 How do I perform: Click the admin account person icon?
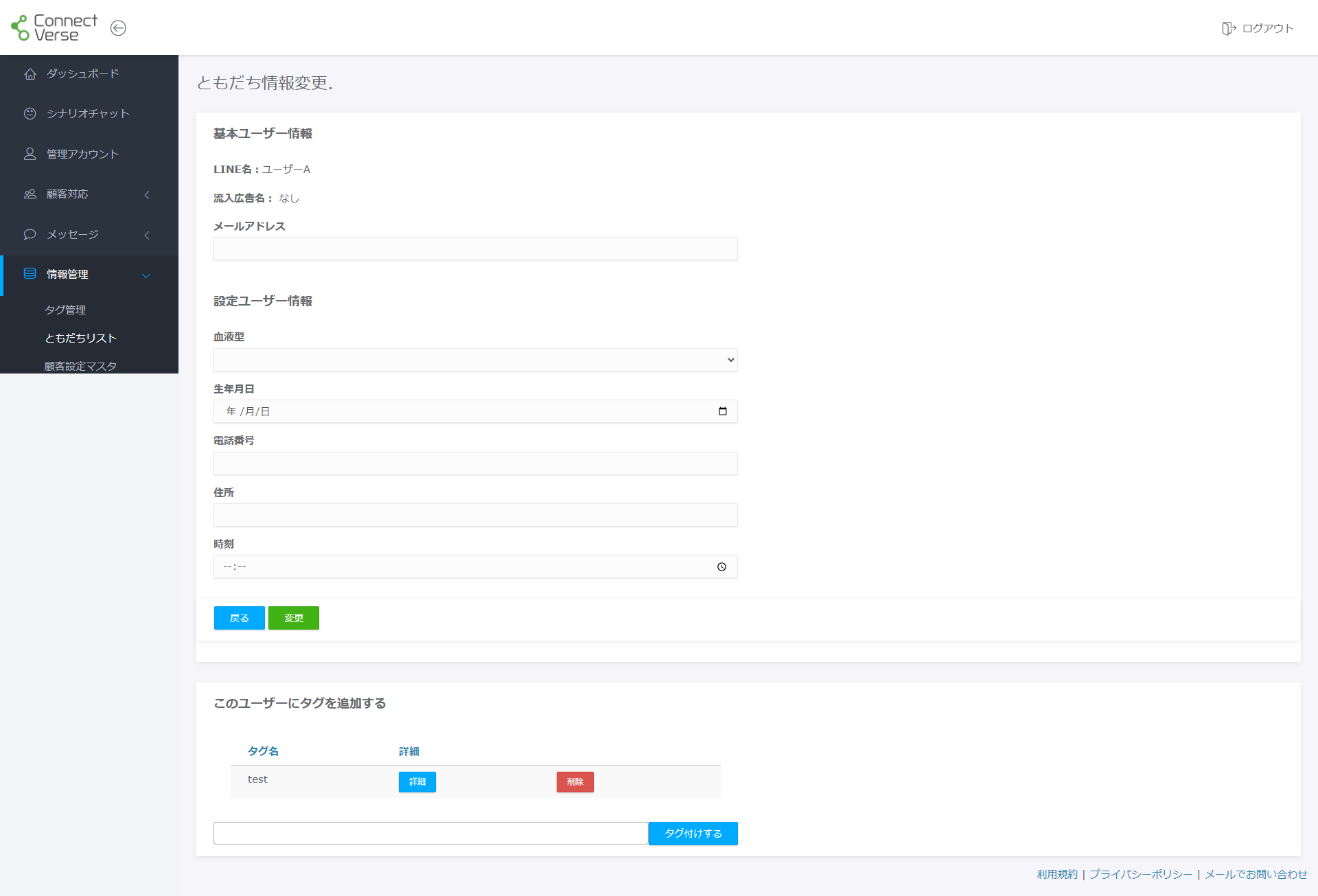coord(30,154)
